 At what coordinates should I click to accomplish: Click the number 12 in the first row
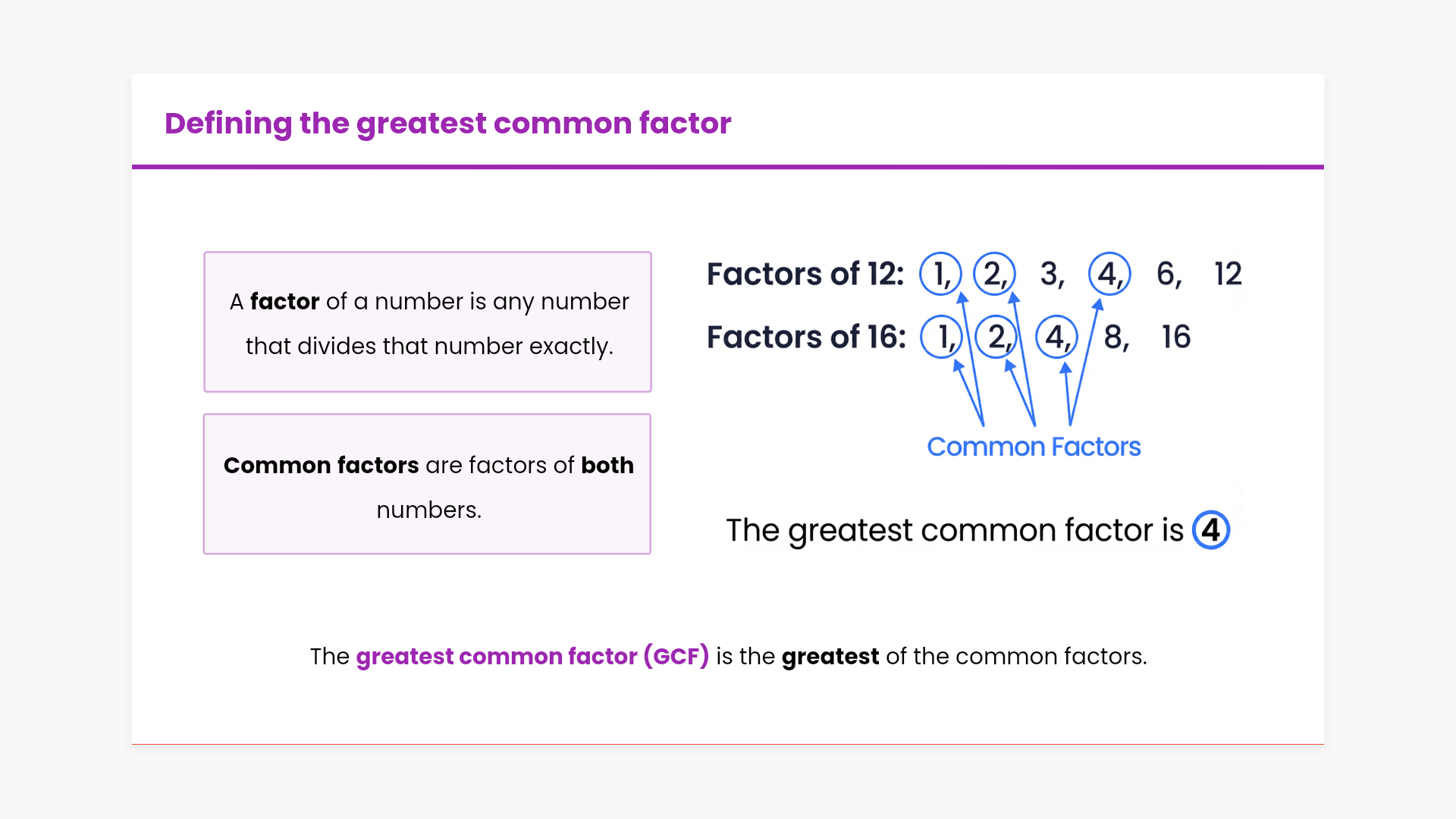click(1228, 274)
